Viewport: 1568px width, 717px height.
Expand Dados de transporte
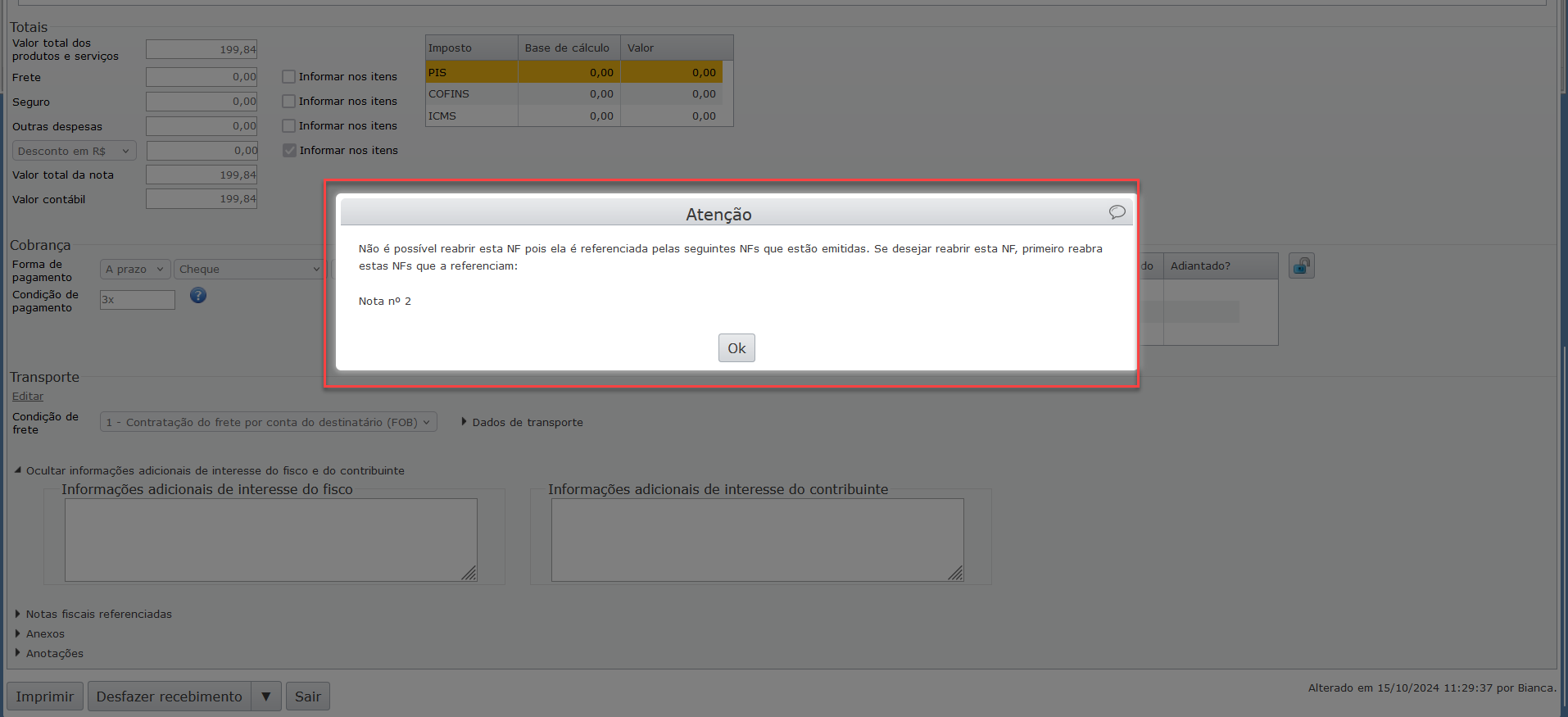(523, 422)
